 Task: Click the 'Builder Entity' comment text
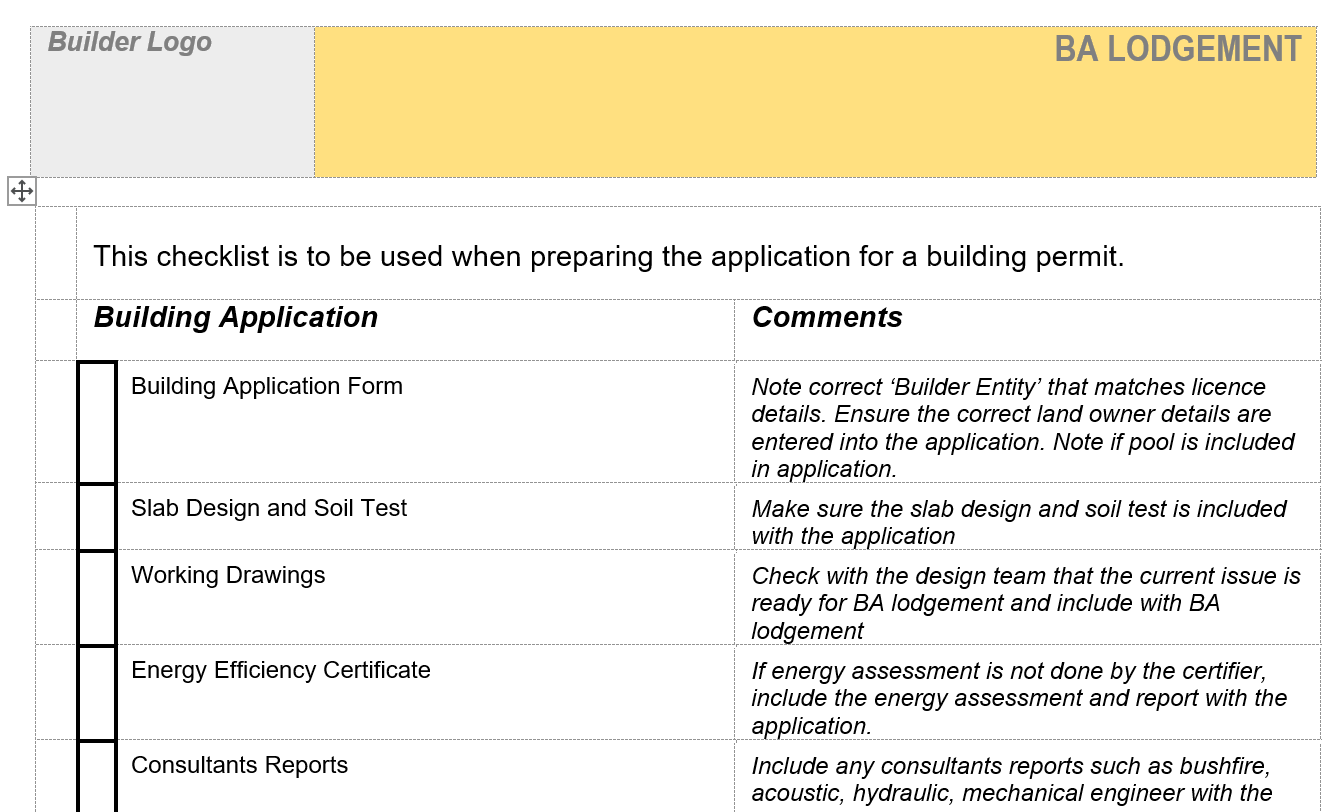(1022, 428)
